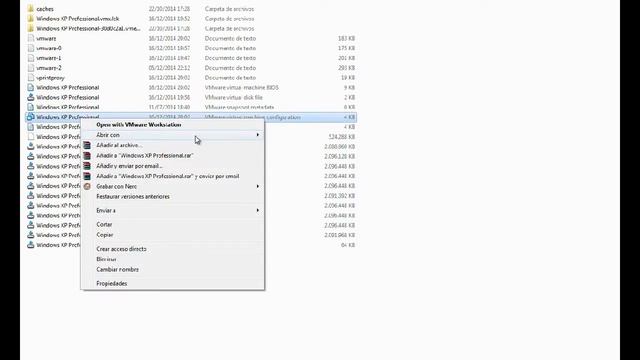Click the Windows XP Professional.vmx.lck folder icon

pos(31,18)
